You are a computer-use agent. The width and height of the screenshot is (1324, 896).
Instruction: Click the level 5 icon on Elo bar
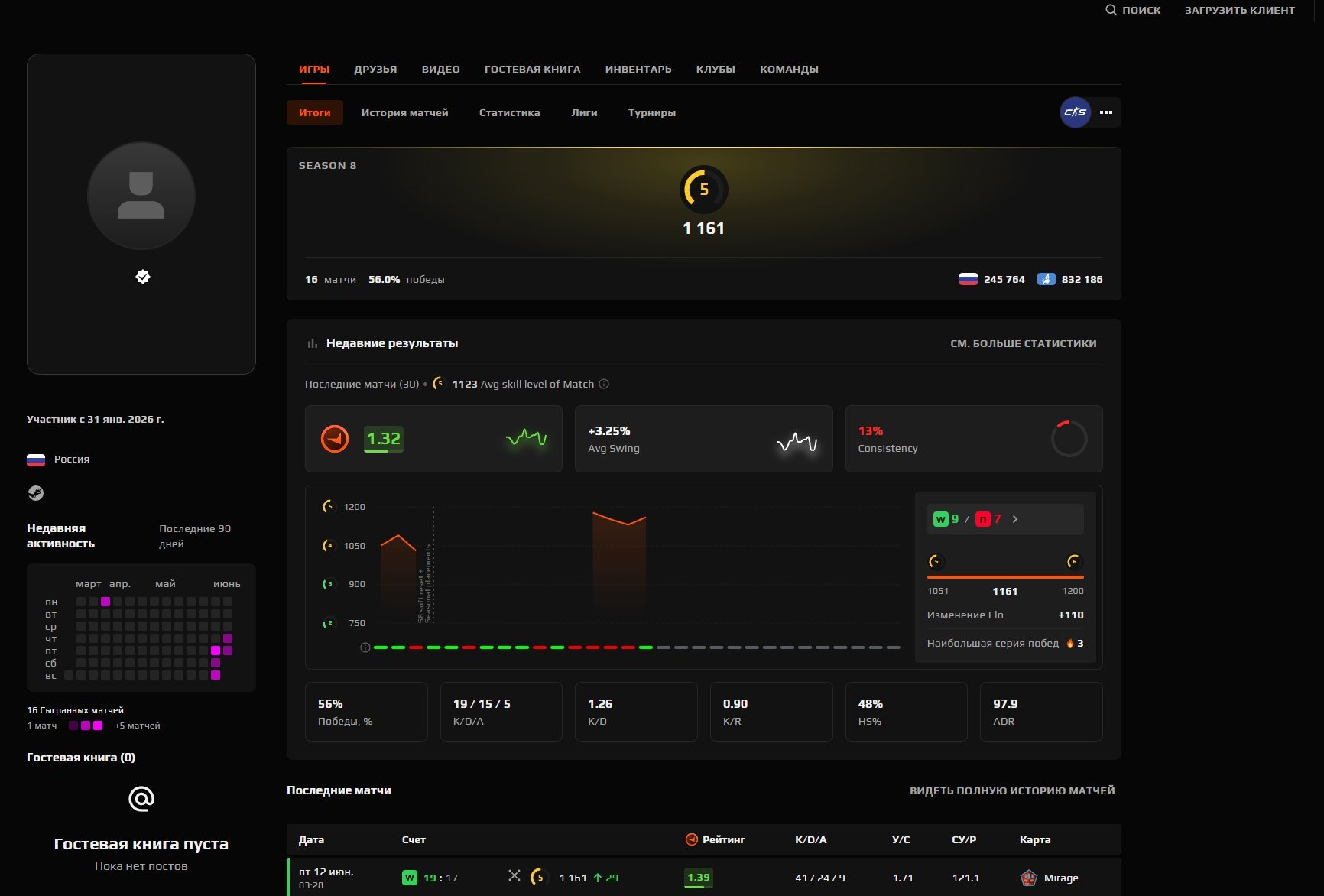(936, 562)
